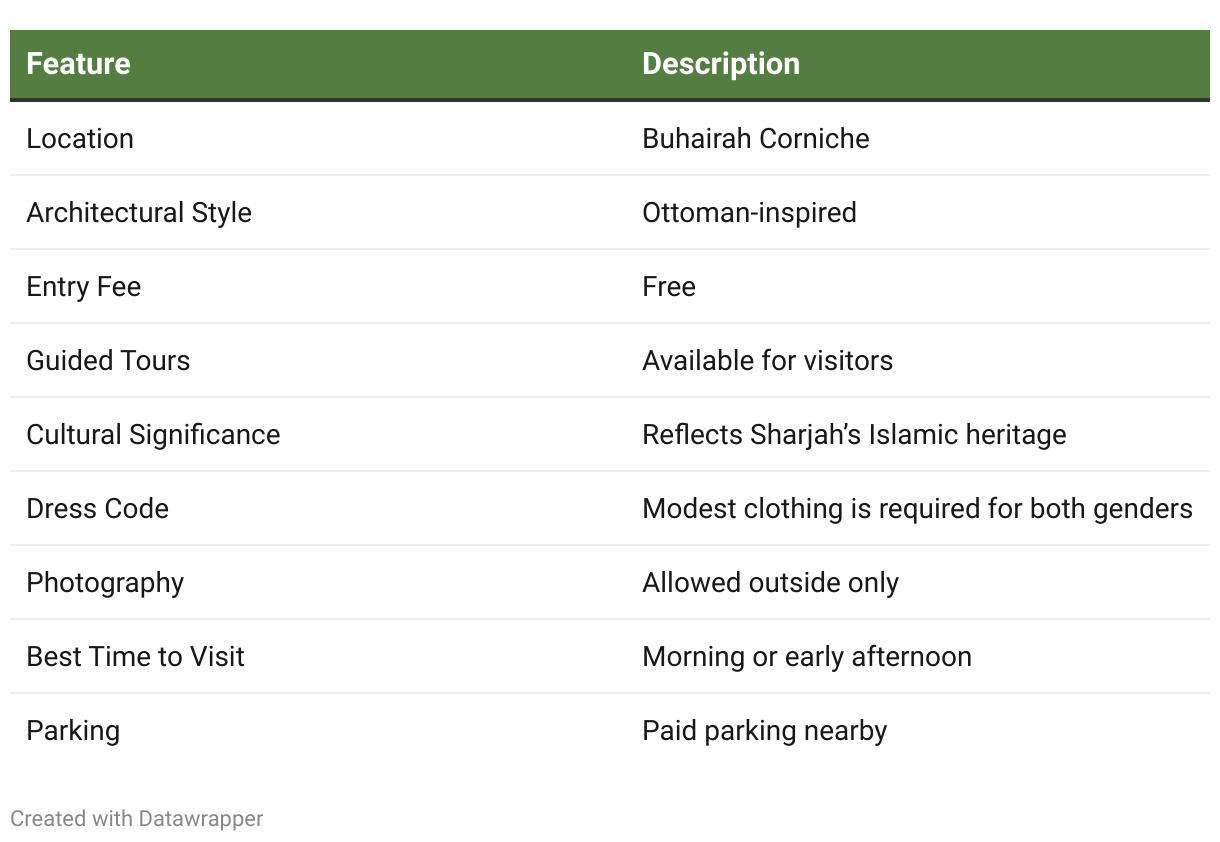Screen dimensions: 1220x842
Task: Click the Description column header
Action: [x=721, y=64]
